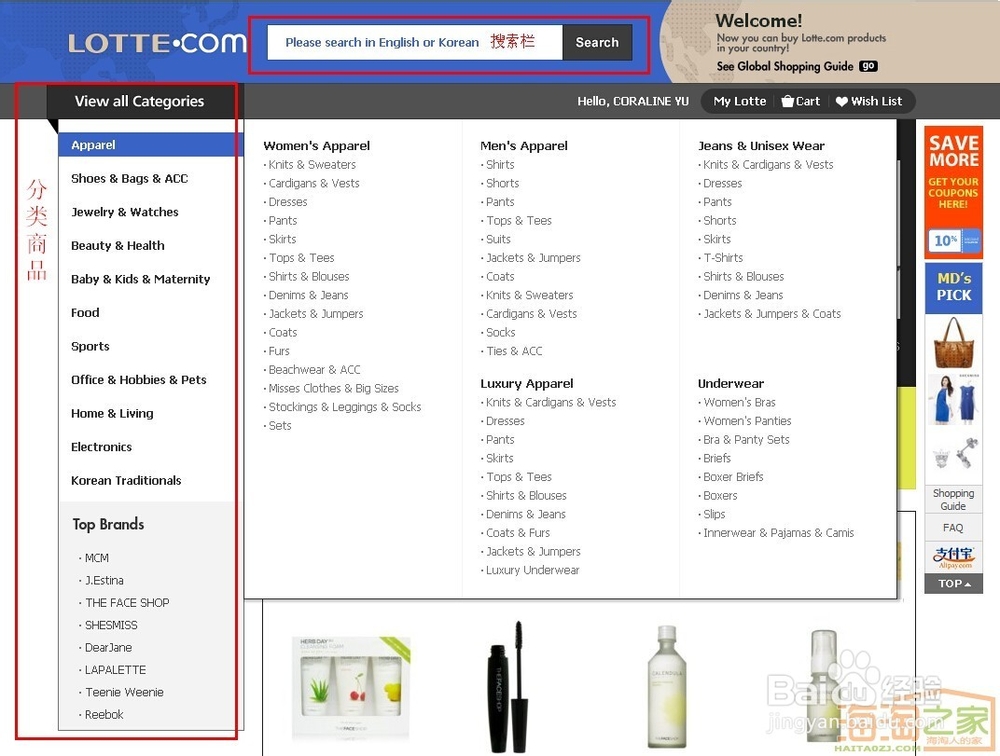
Task: Click the 'go' button beside Global Shopping Guide
Action: pos(868,66)
